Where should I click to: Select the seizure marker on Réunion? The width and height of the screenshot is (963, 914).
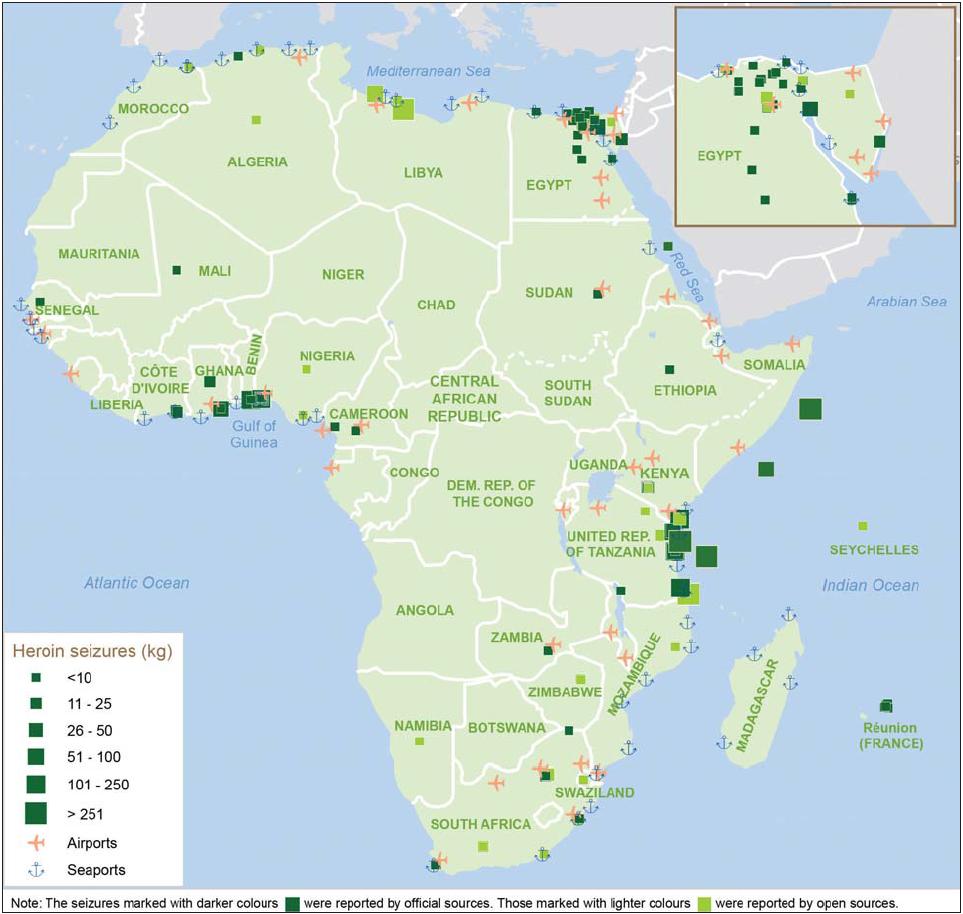pyautogui.click(x=885, y=706)
